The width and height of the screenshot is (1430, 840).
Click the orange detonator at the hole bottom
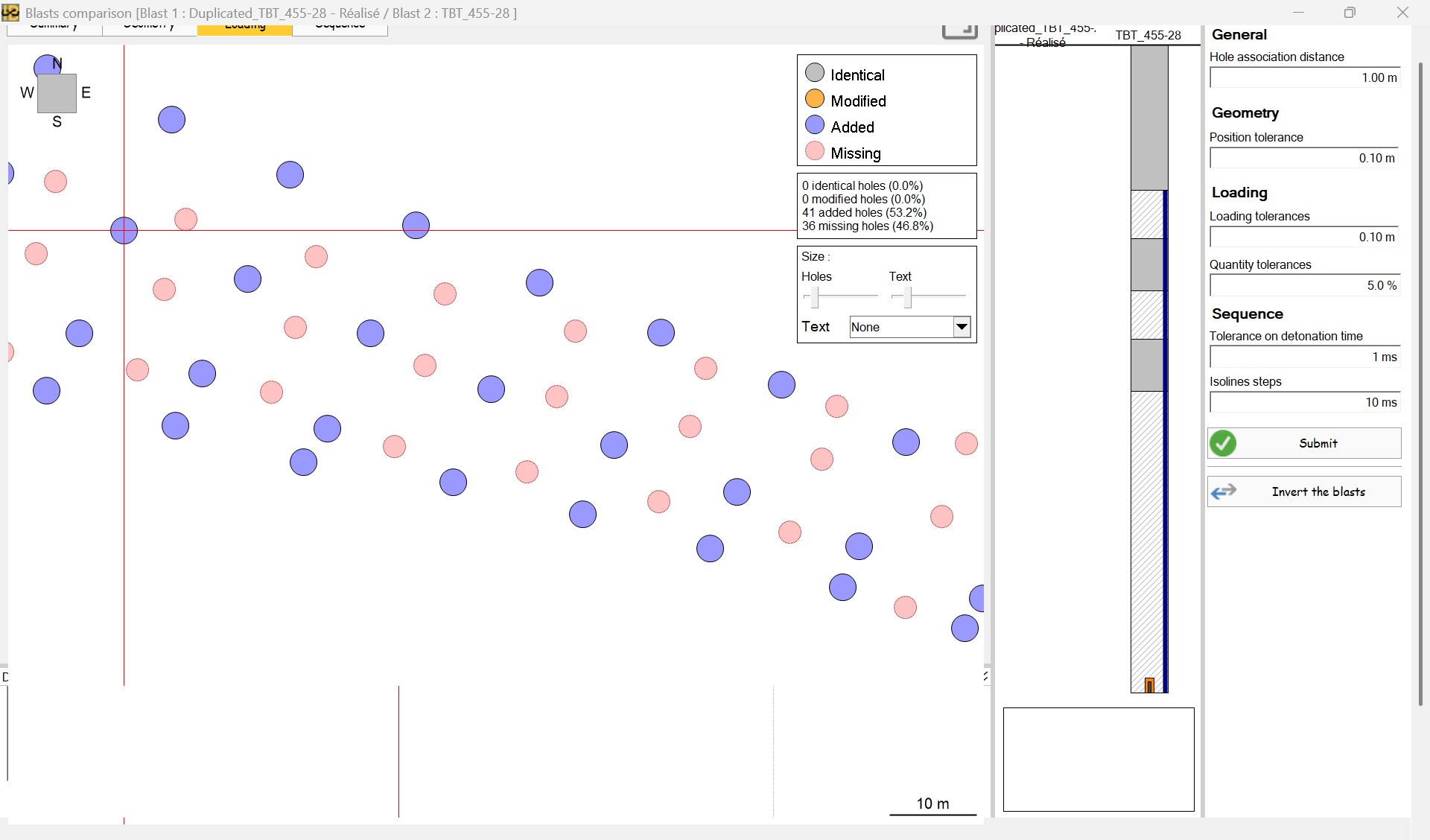pyautogui.click(x=1149, y=685)
